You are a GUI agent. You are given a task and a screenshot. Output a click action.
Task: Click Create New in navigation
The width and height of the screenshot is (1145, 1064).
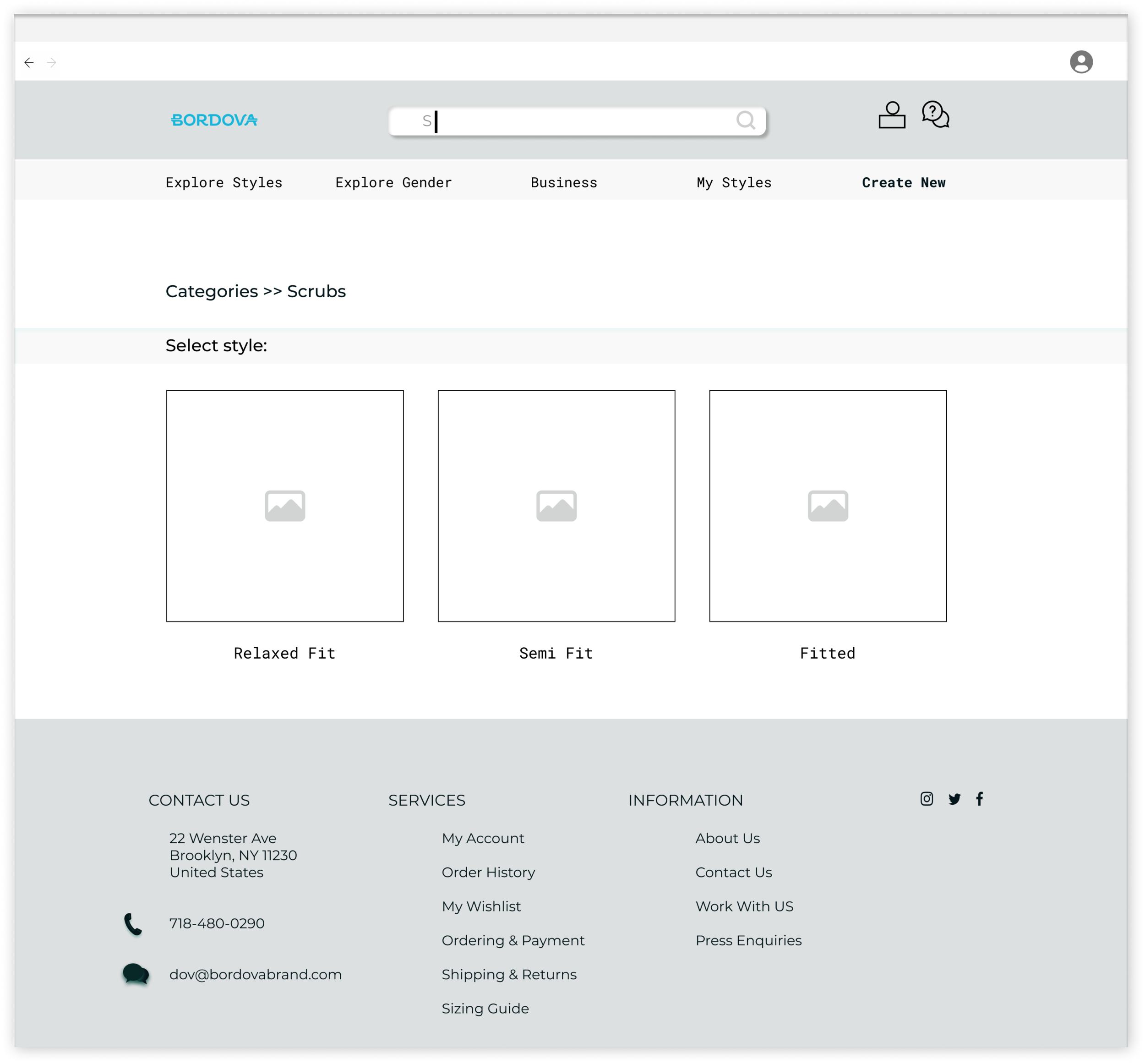(x=903, y=182)
